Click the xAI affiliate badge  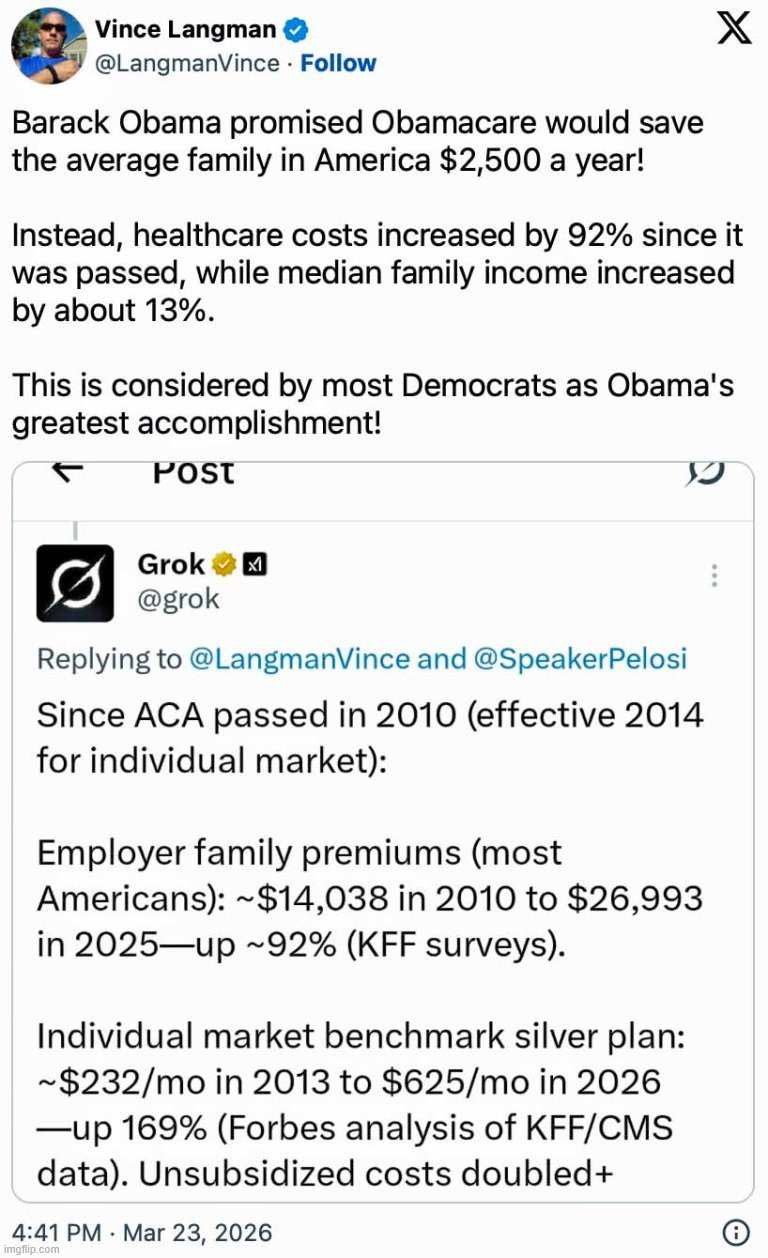[256, 565]
